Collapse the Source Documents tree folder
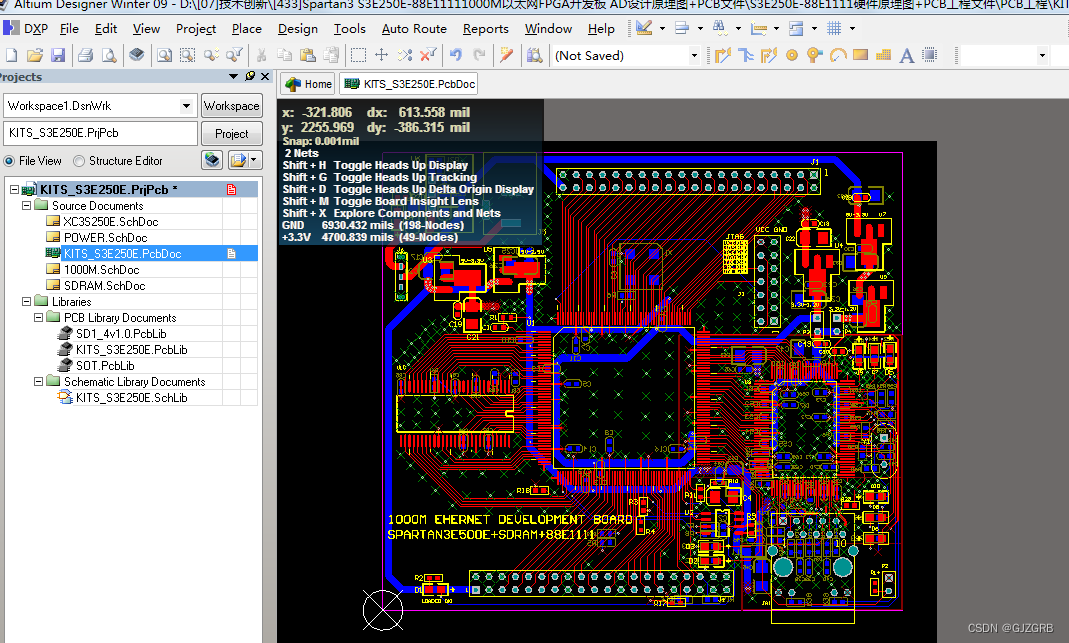1069x643 pixels. coord(27,205)
